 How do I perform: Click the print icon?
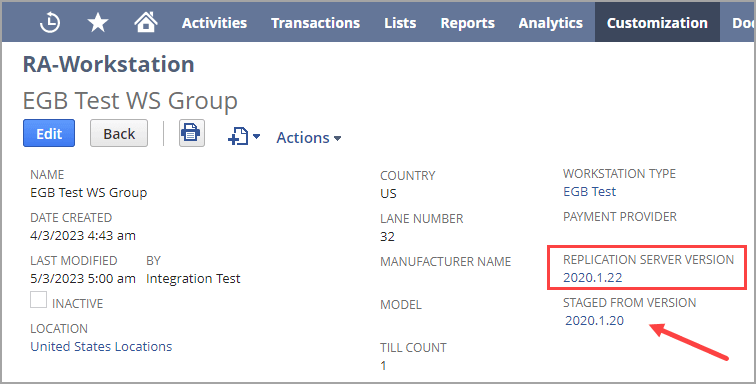[x=191, y=133]
